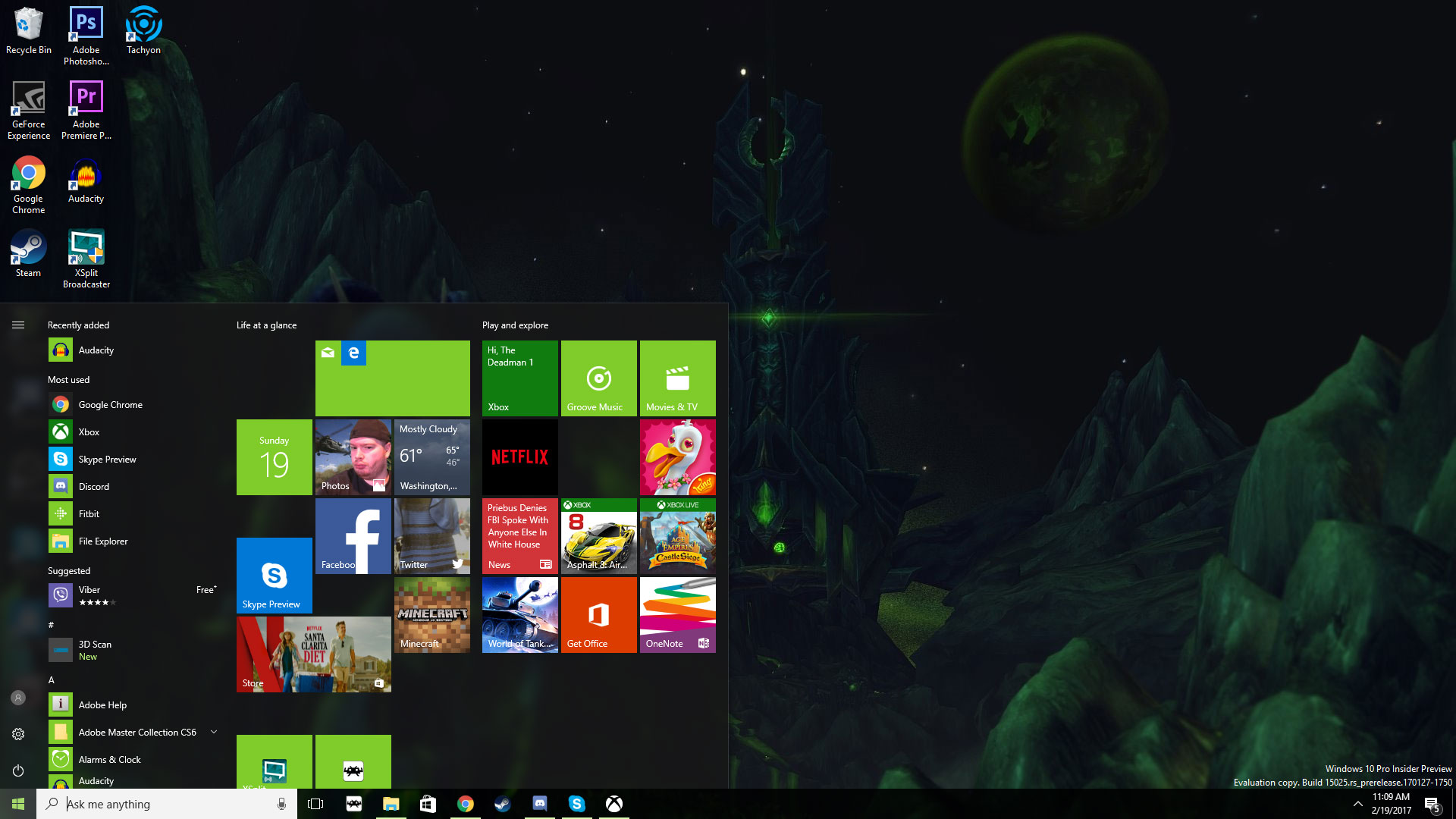
Task: Open the OneNote tile
Action: (x=678, y=615)
